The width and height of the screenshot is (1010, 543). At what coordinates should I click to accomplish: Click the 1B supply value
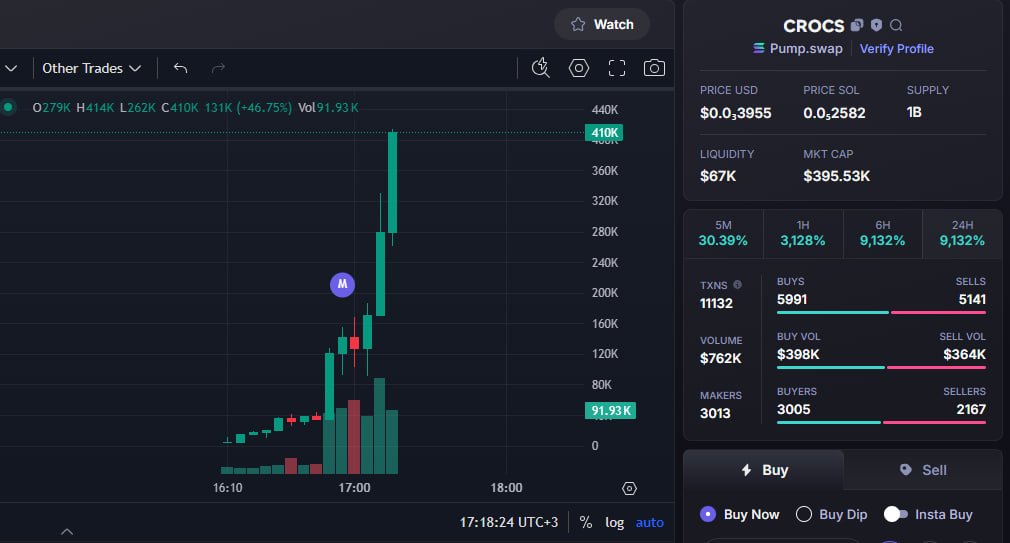point(914,113)
